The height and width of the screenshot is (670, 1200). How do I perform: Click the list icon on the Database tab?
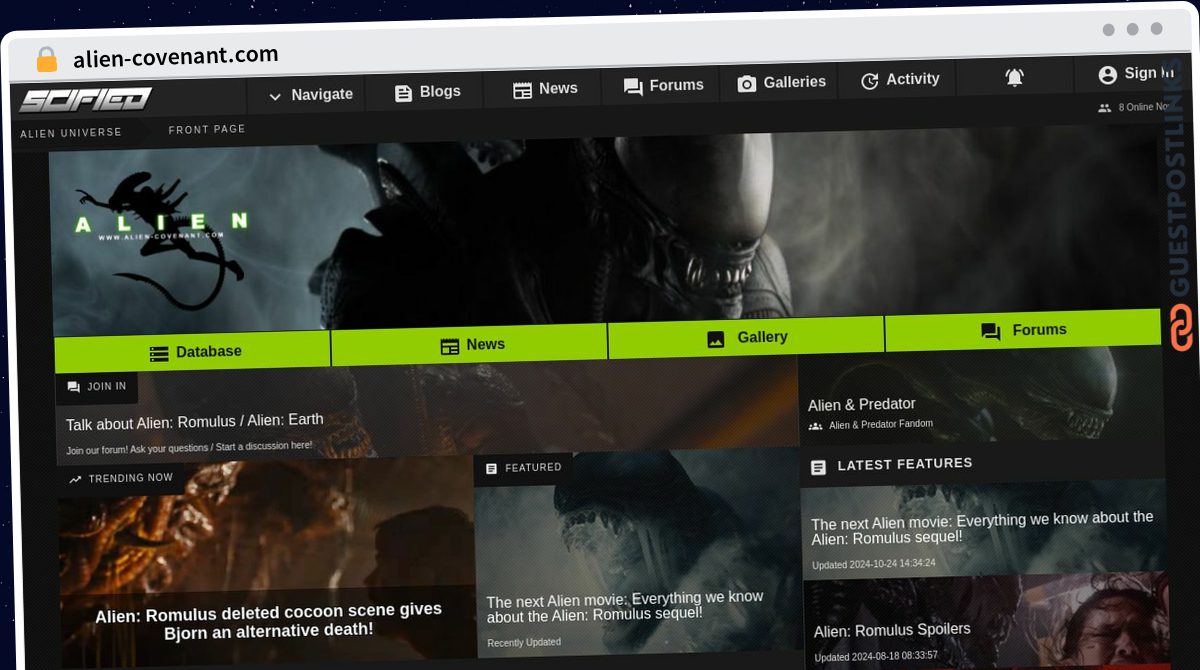coord(159,353)
